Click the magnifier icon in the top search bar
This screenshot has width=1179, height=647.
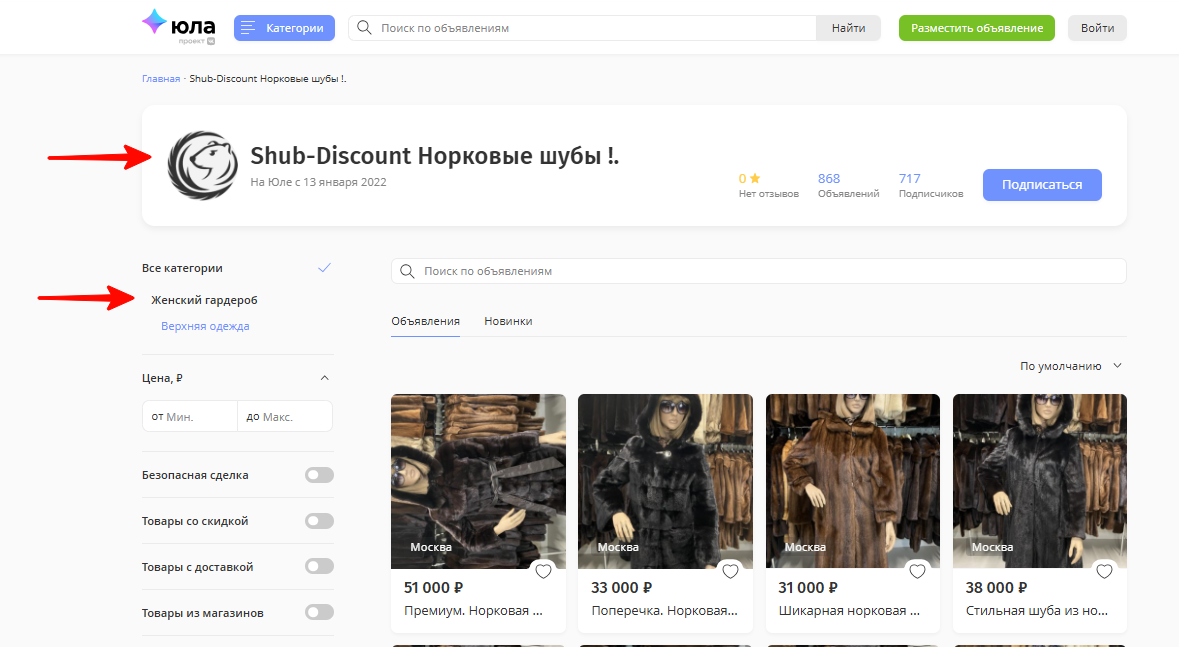(x=363, y=27)
